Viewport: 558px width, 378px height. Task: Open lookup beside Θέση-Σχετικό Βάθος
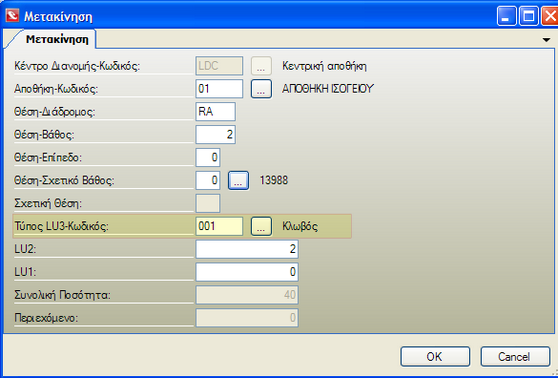click(x=238, y=180)
